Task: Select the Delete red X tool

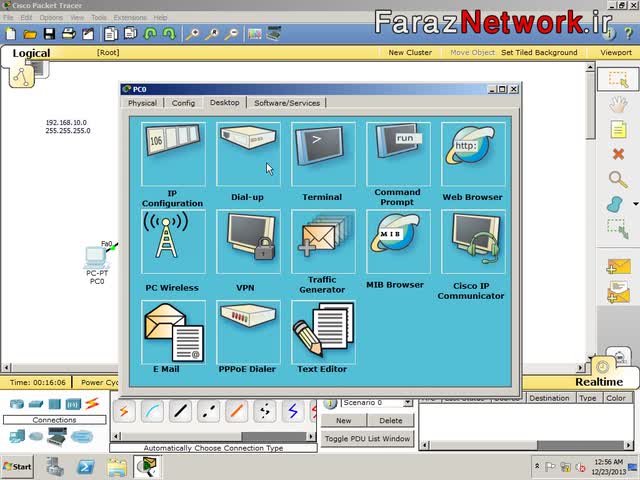Action: (618, 154)
